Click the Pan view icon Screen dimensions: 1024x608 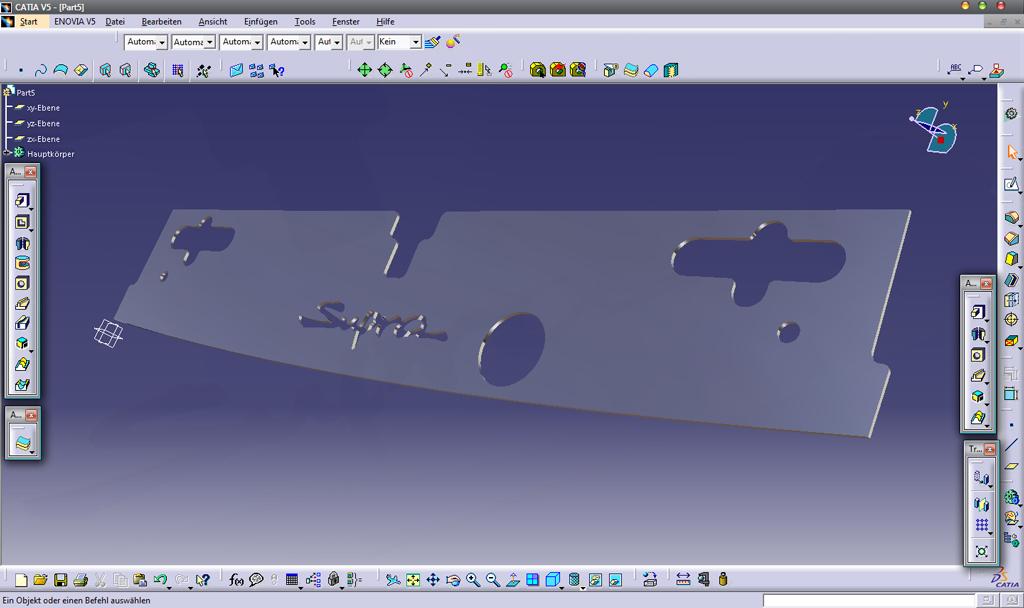433,579
